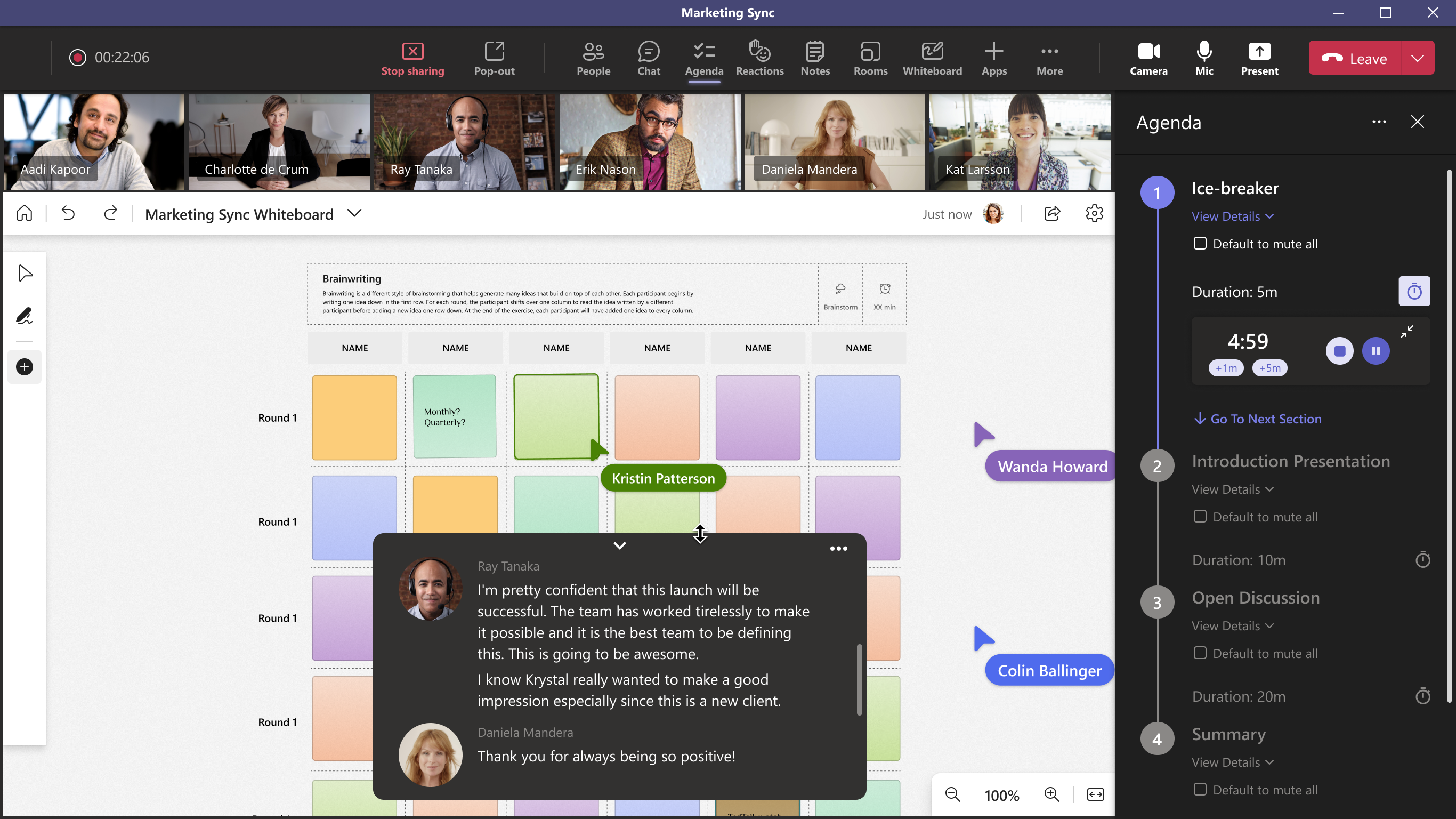The width and height of the screenshot is (1456, 819).
Task: Expand View Details for Open Discussion
Action: [1232, 625]
